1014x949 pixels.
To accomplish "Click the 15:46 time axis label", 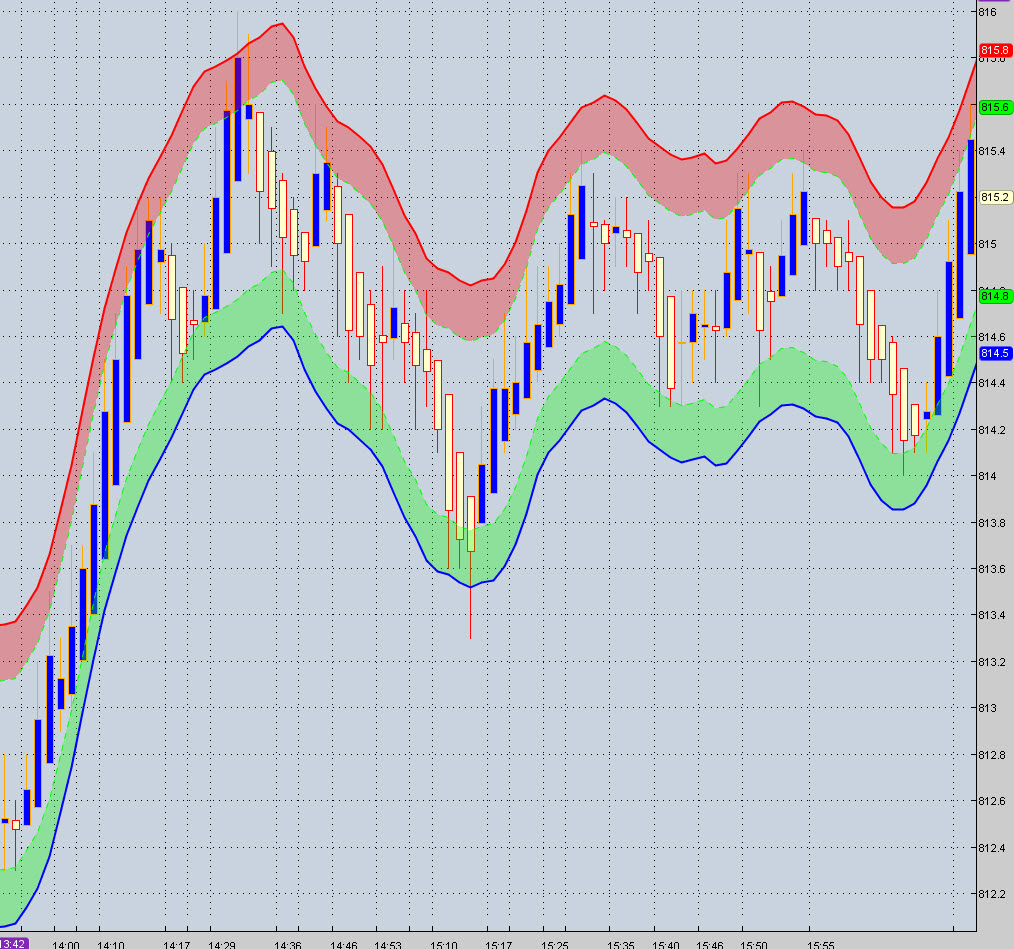I will point(709,945).
